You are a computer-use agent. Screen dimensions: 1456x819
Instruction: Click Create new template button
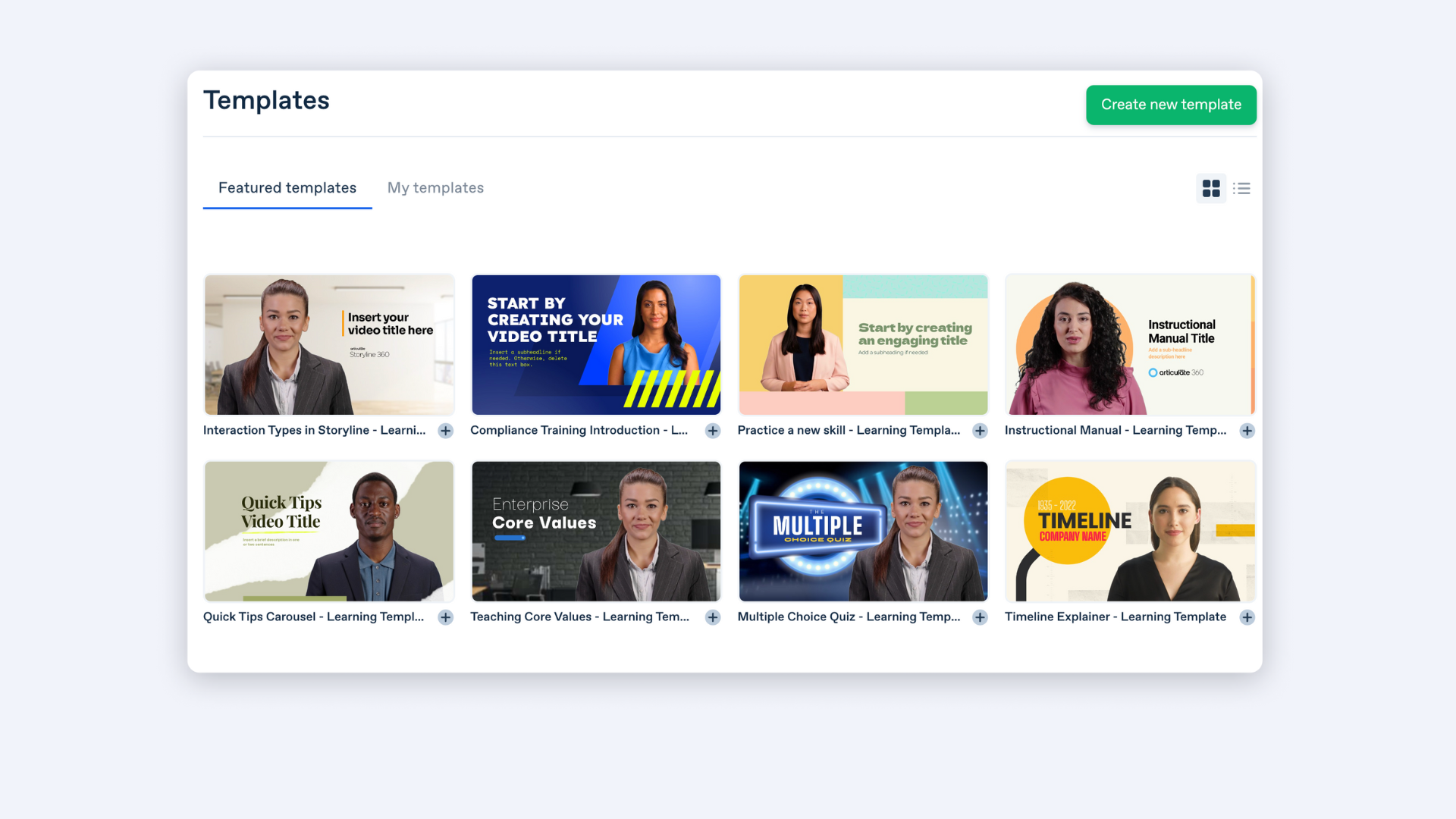[x=1171, y=105]
